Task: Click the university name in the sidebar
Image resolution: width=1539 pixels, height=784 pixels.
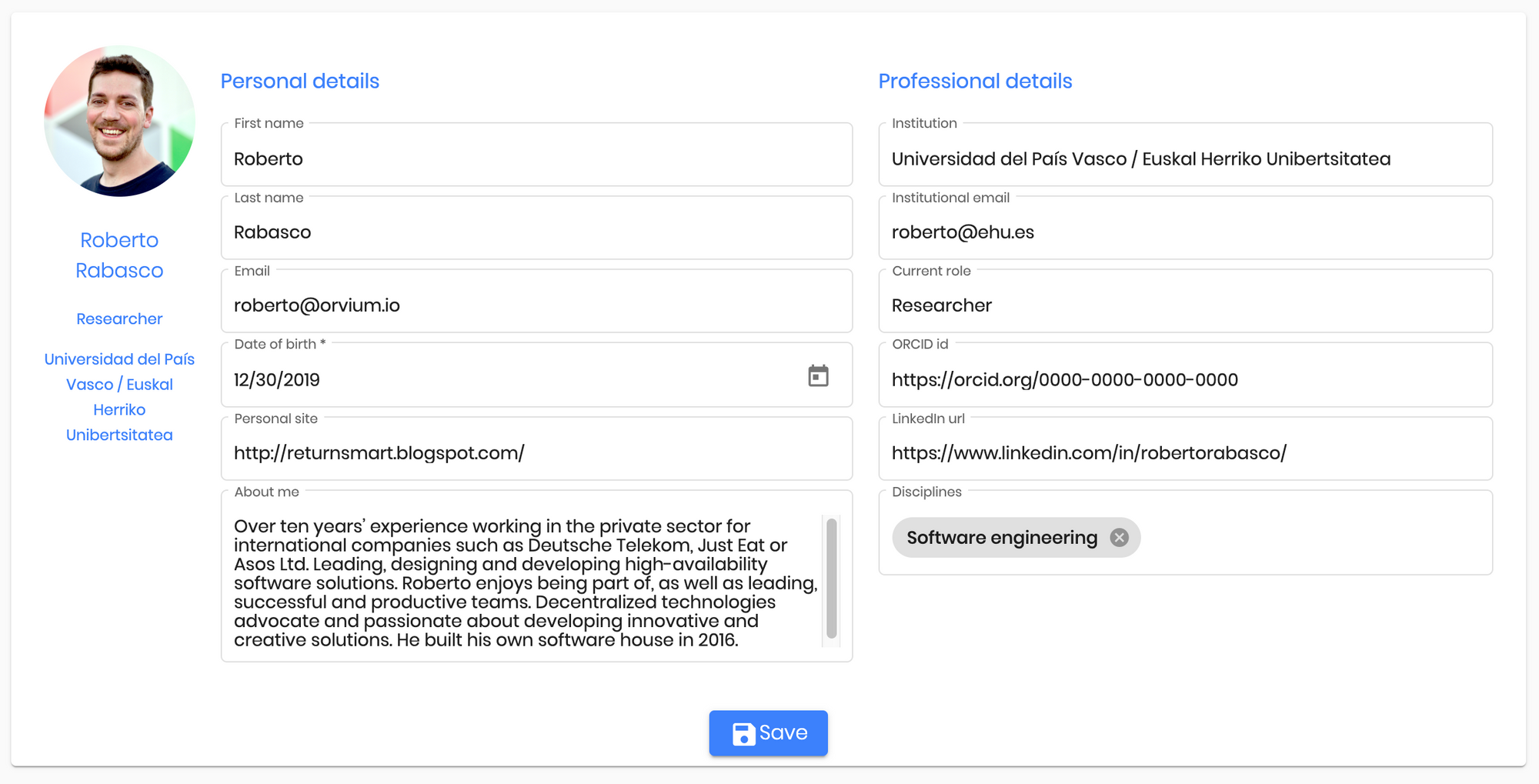Action: [x=119, y=397]
